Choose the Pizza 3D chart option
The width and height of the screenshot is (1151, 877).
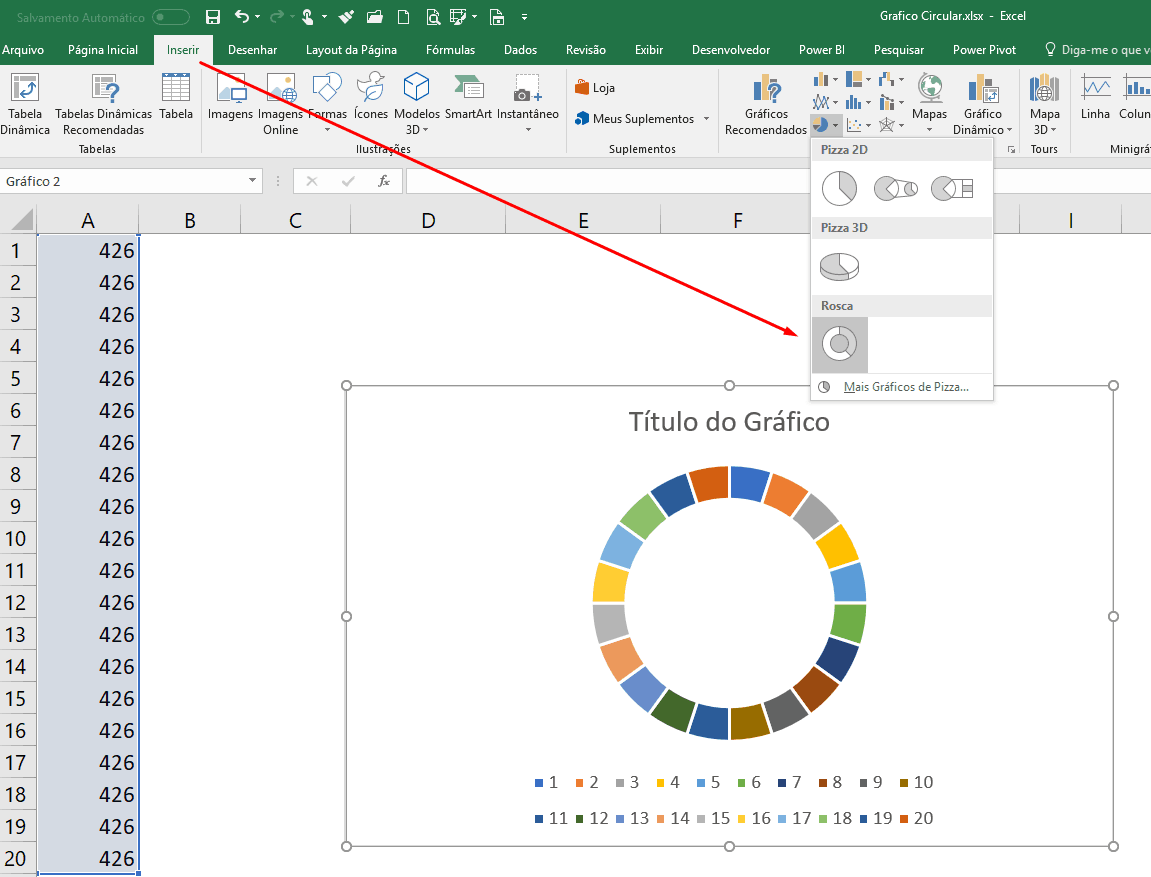[839, 266]
